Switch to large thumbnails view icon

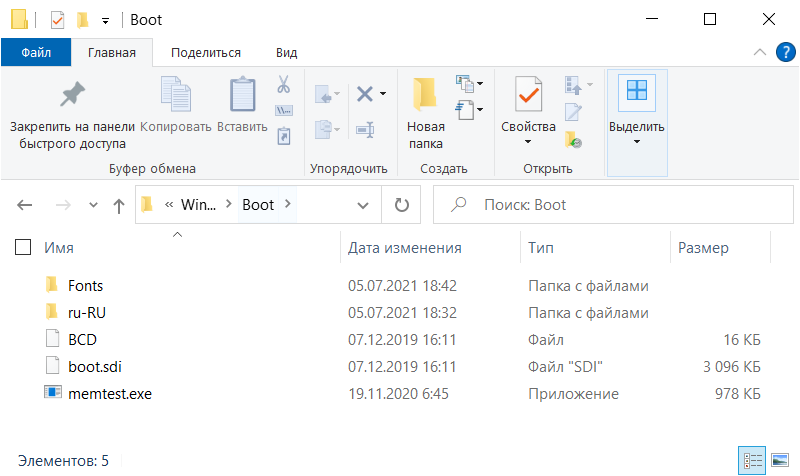tap(780, 461)
